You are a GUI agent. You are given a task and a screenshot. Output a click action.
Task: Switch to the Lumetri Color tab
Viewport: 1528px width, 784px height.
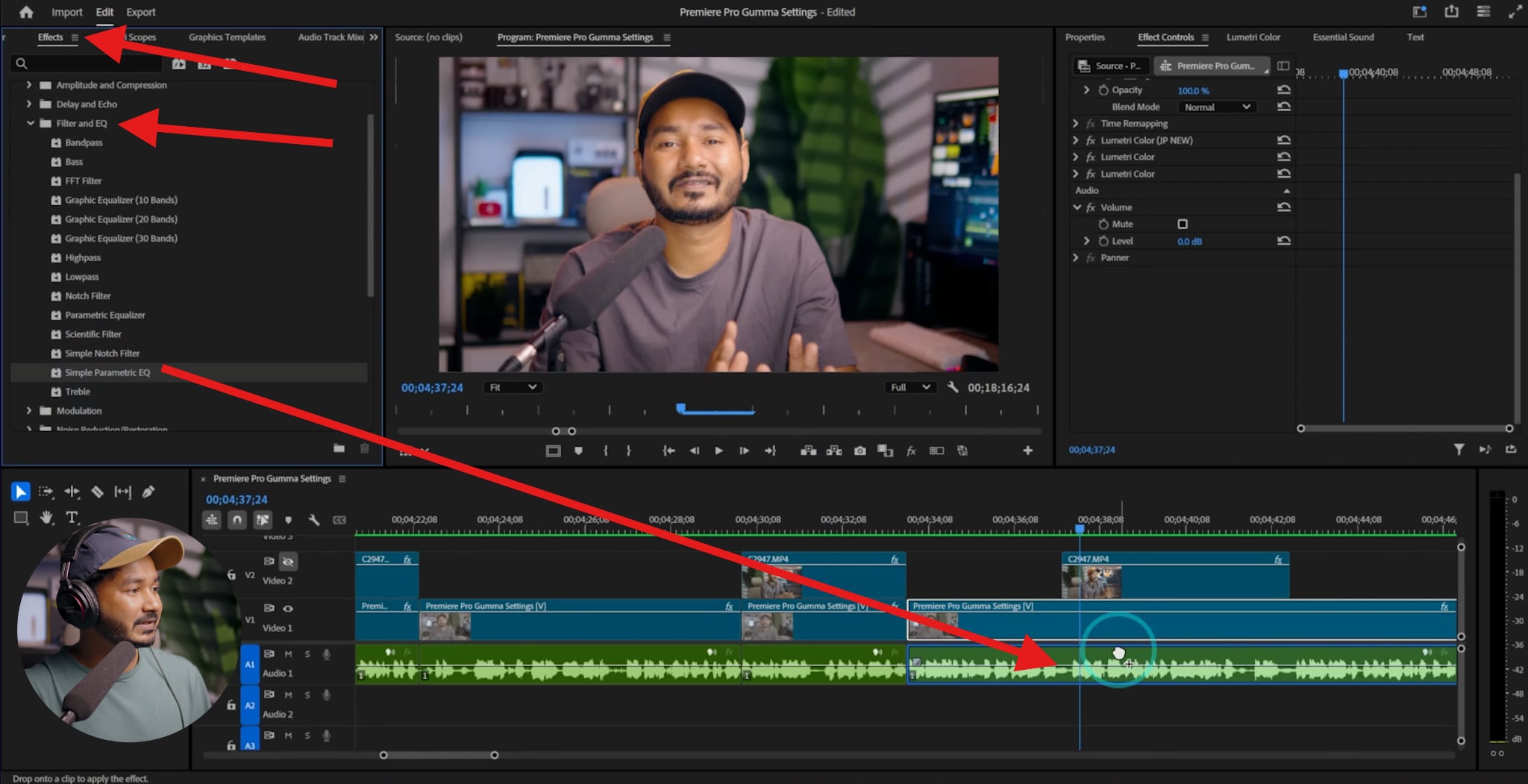(x=1253, y=37)
